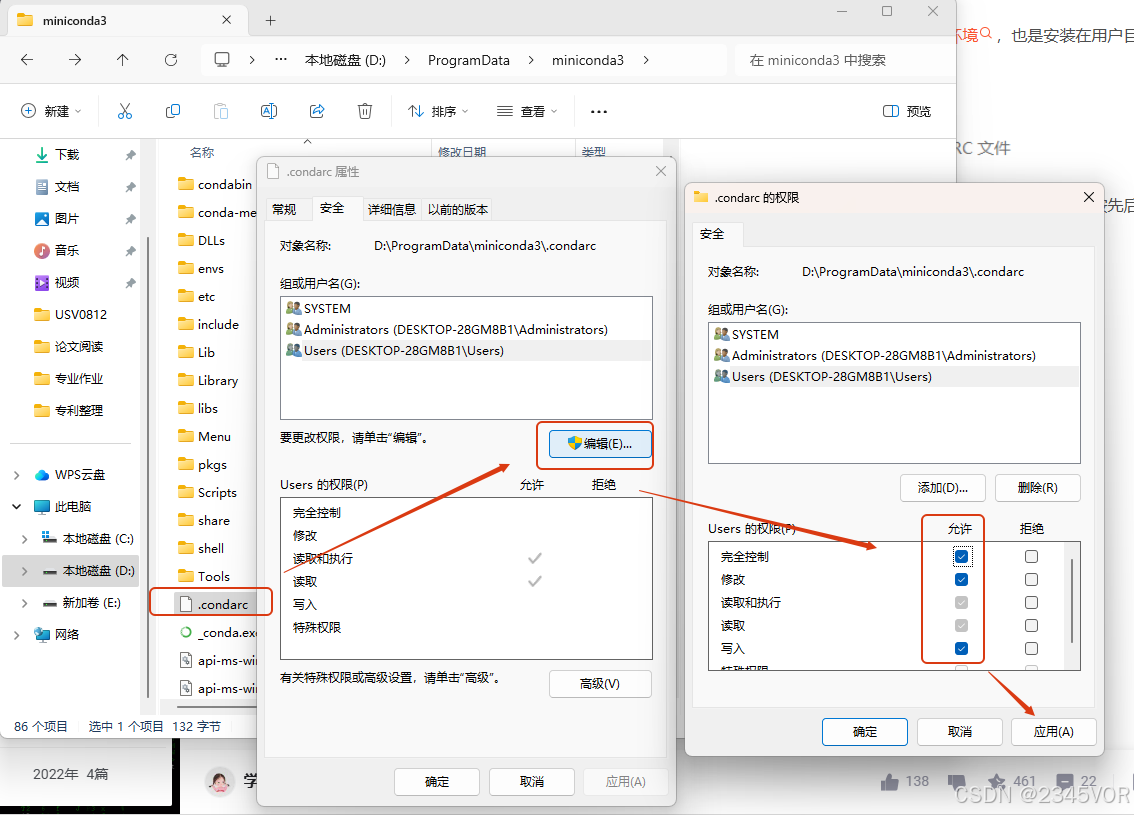Screen dimensions: 1134x815
Task: Check deny 写入 checkbox
Action: 1031,649
